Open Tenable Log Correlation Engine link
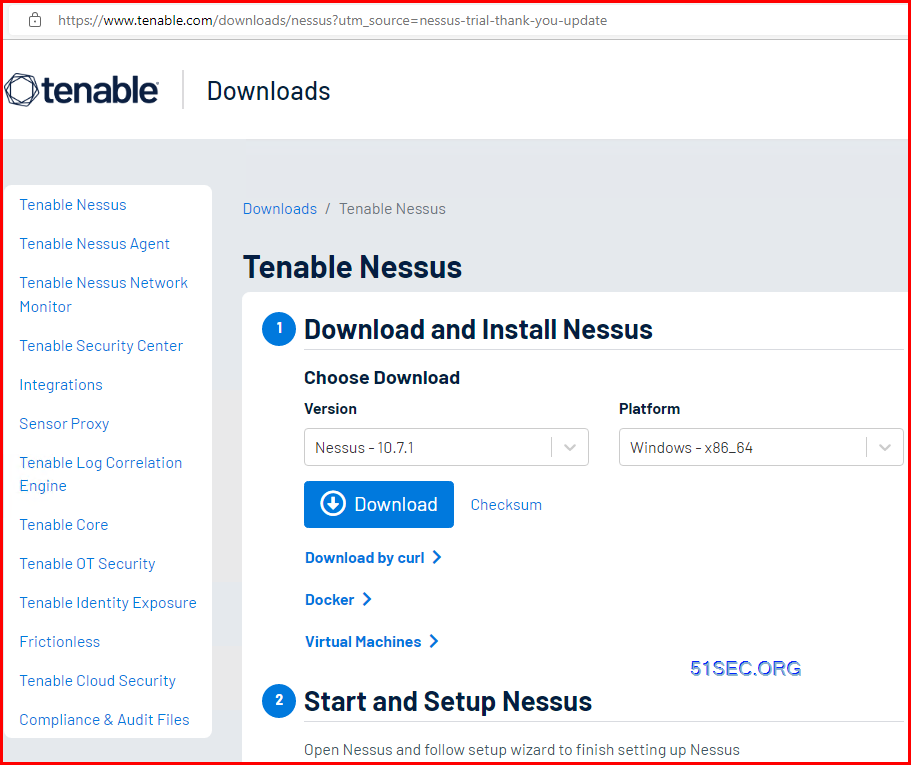 [101, 474]
